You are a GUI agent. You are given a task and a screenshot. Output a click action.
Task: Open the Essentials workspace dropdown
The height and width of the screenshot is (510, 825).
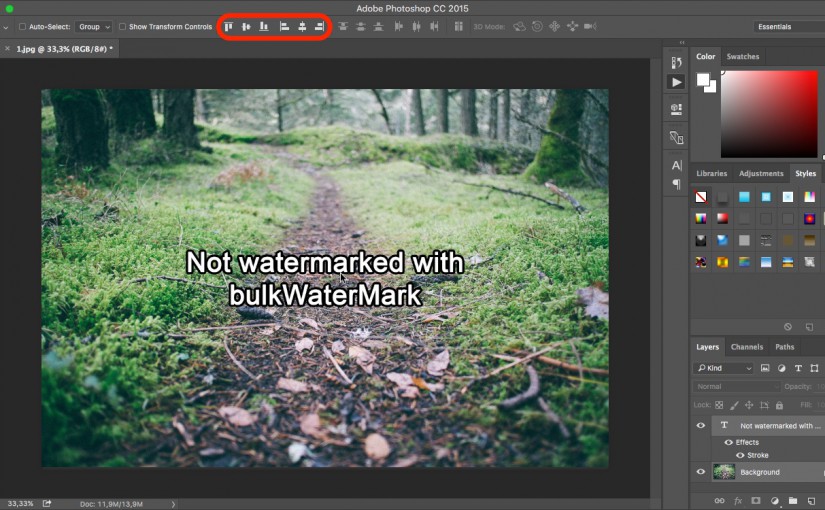[789, 26]
